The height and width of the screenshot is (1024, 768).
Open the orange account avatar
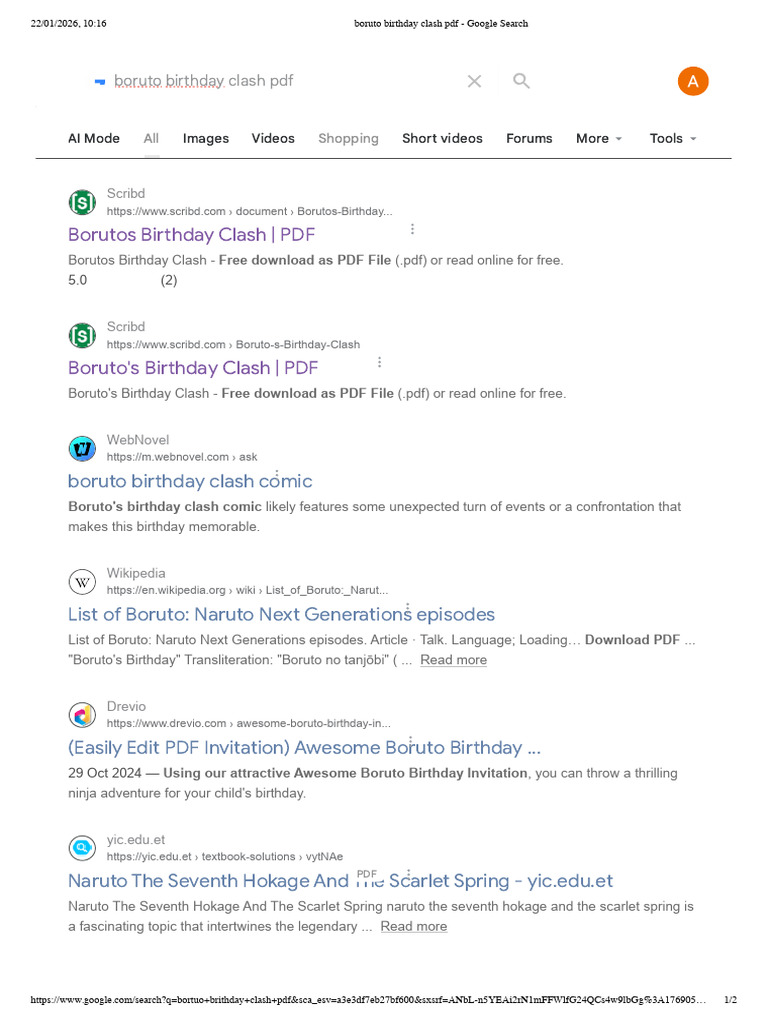(x=692, y=82)
